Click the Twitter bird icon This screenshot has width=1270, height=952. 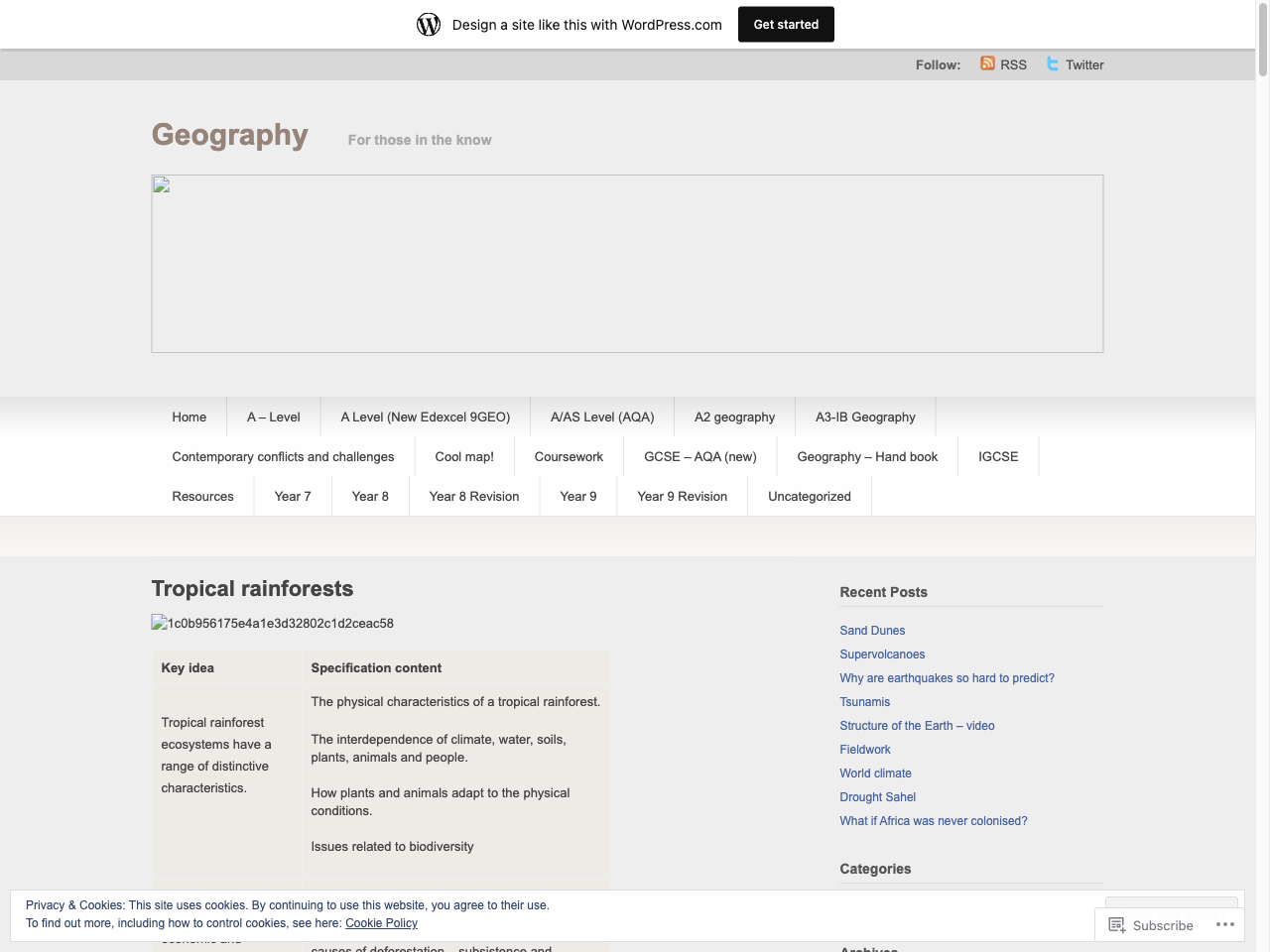[x=1053, y=63]
